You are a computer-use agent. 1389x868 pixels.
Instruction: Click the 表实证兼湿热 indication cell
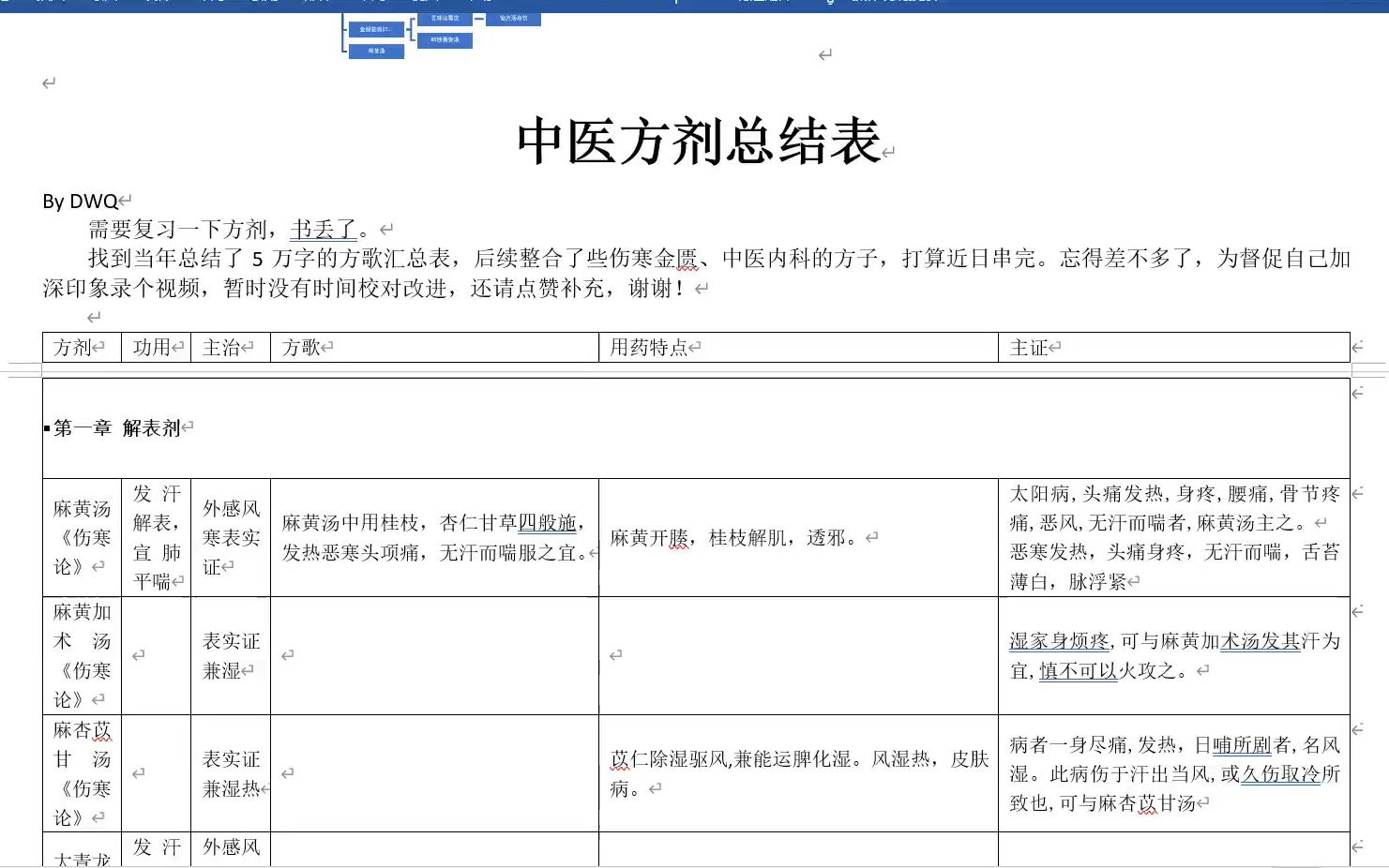tap(231, 773)
